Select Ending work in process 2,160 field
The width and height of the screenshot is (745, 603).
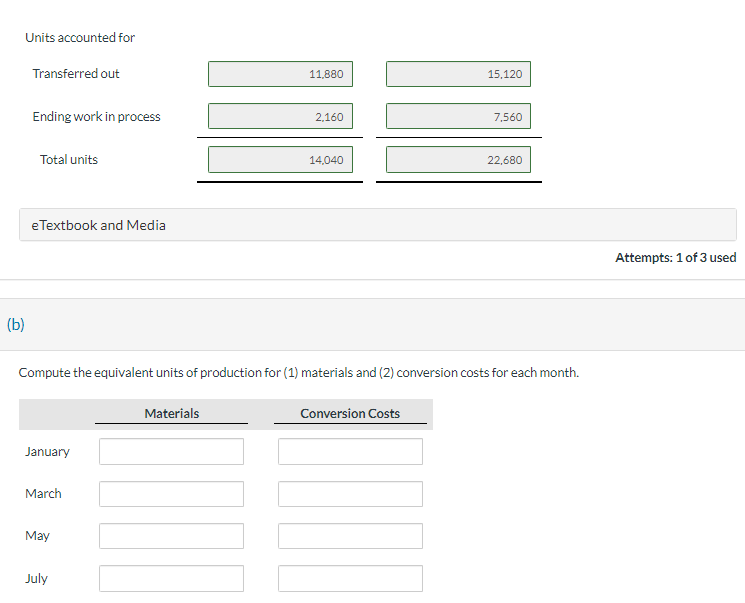pyautogui.click(x=280, y=116)
